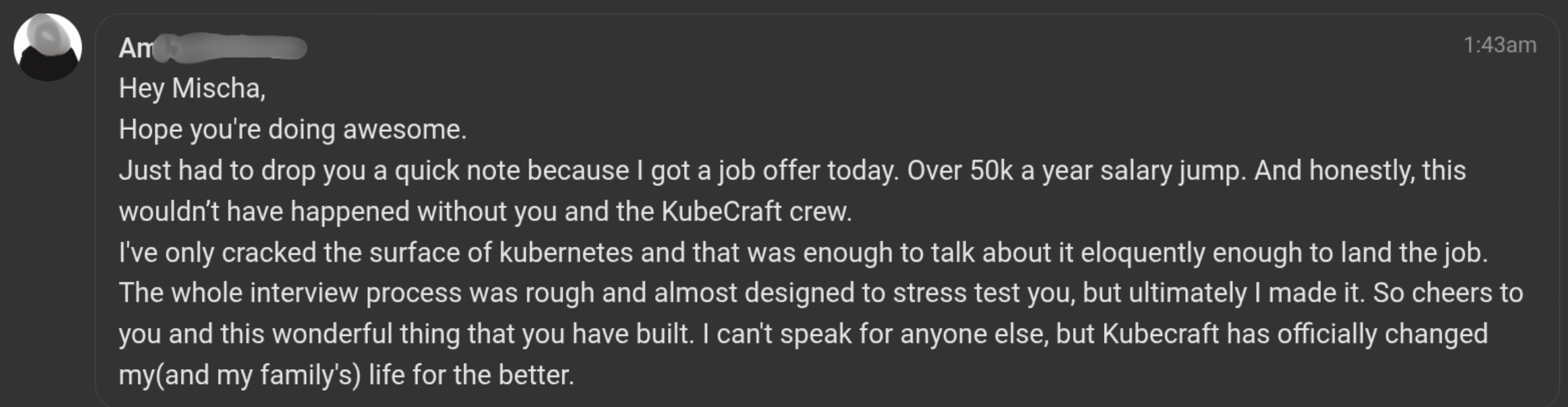Click the words 'interview process'

356,293
